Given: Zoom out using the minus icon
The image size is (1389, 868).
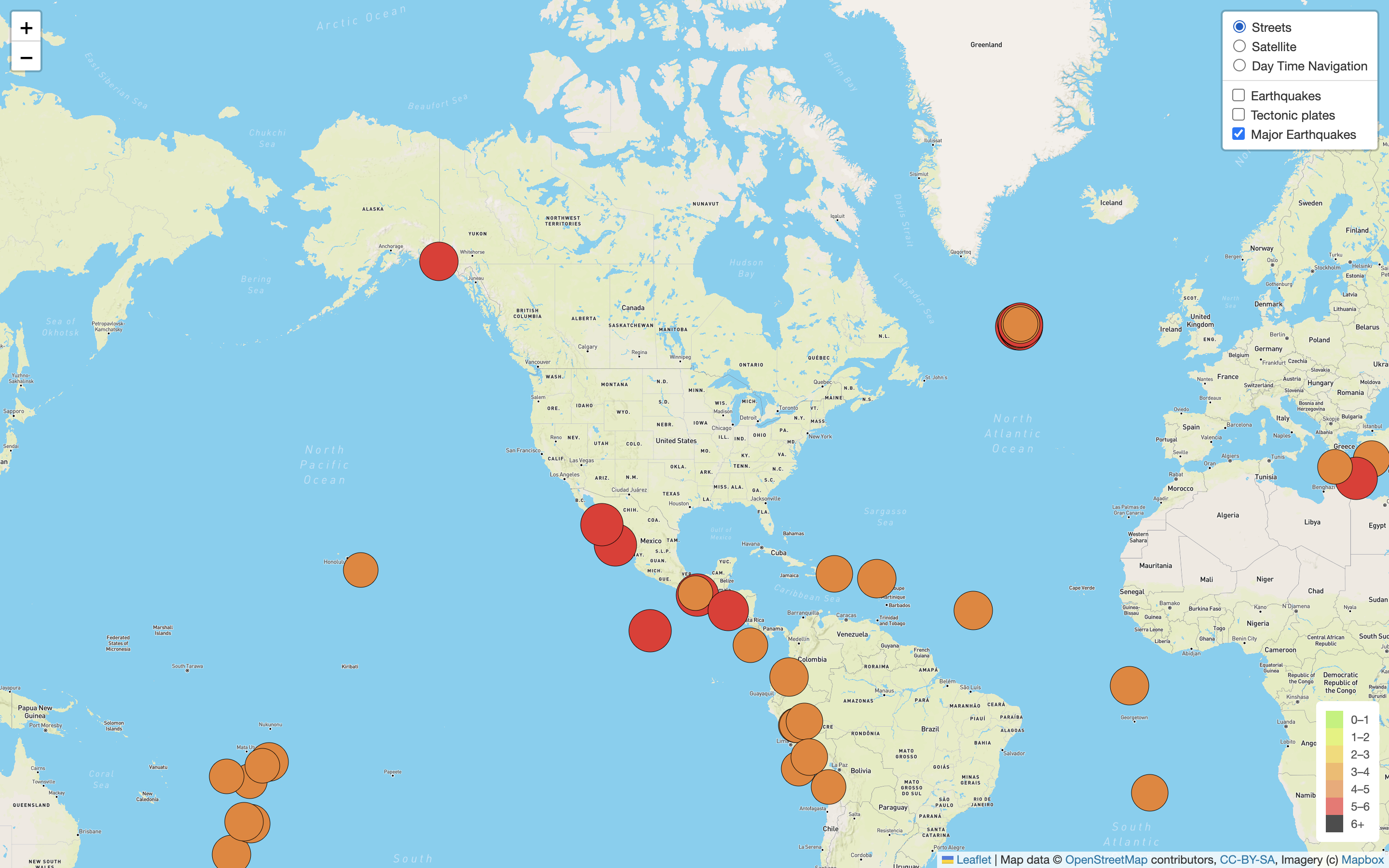Looking at the screenshot, I should click(25, 57).
